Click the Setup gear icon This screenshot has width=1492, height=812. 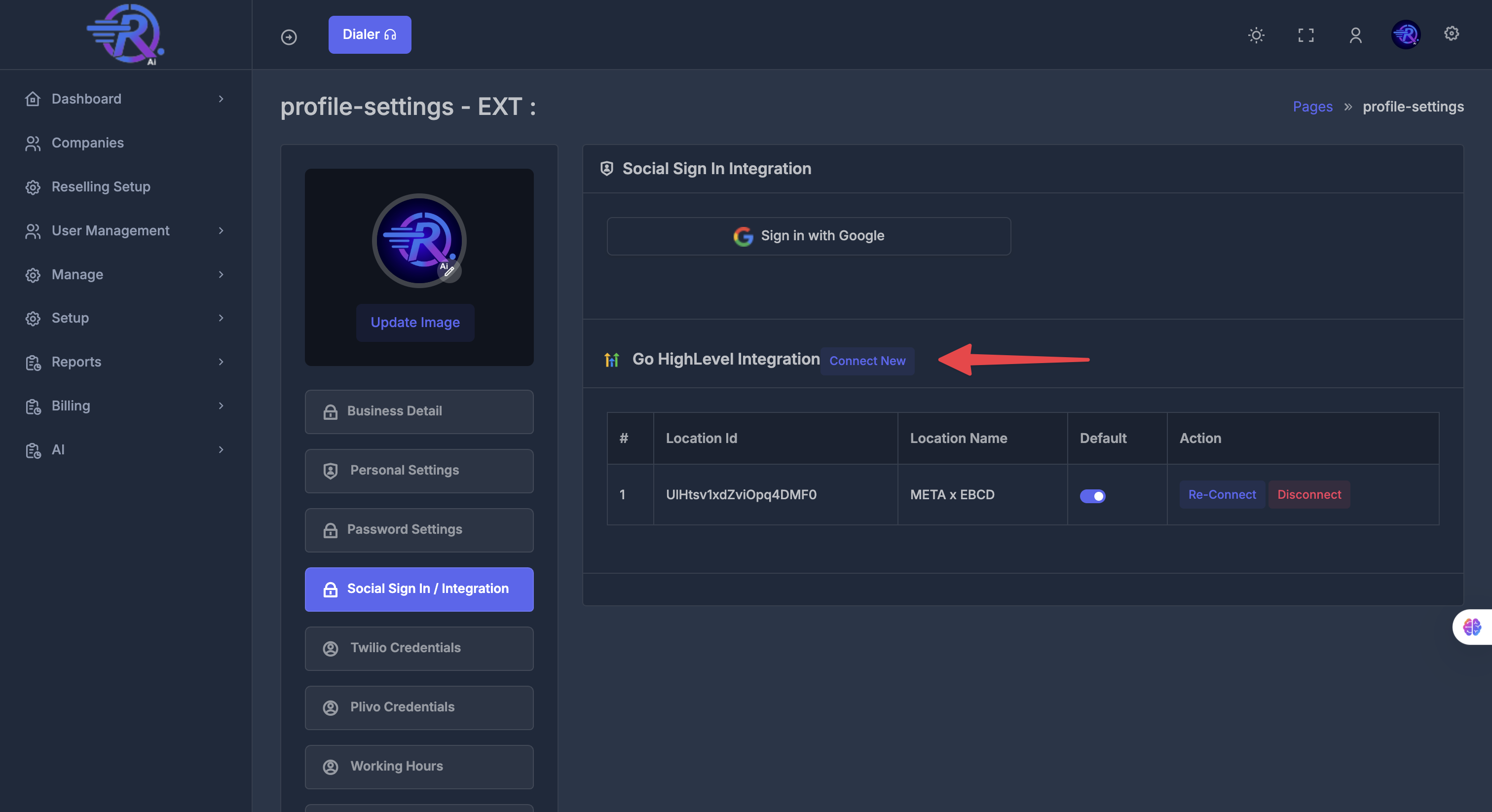coord(33,318)
